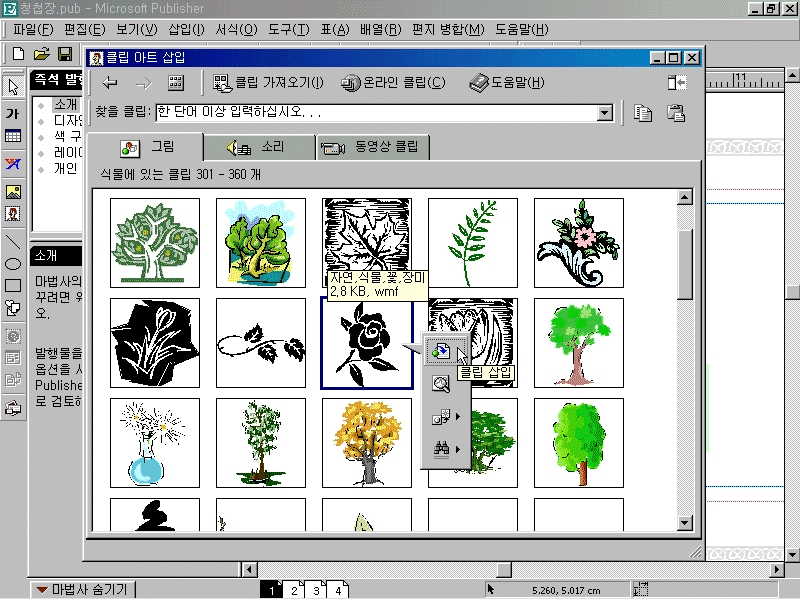The image size is (800, 600).
Task: Open the binoculars find-similar-clips submenu
Action: (445, 449)
